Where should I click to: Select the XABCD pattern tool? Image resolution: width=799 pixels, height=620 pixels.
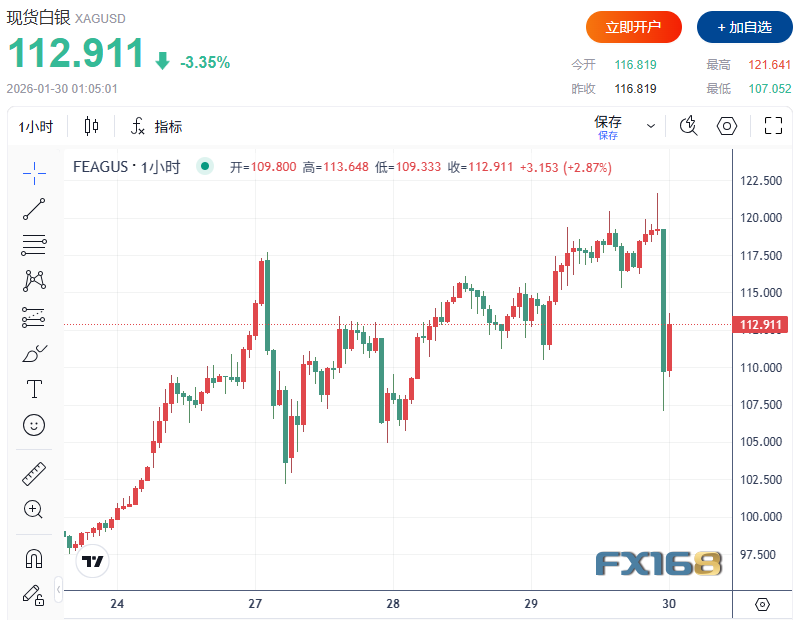(34, 280)
